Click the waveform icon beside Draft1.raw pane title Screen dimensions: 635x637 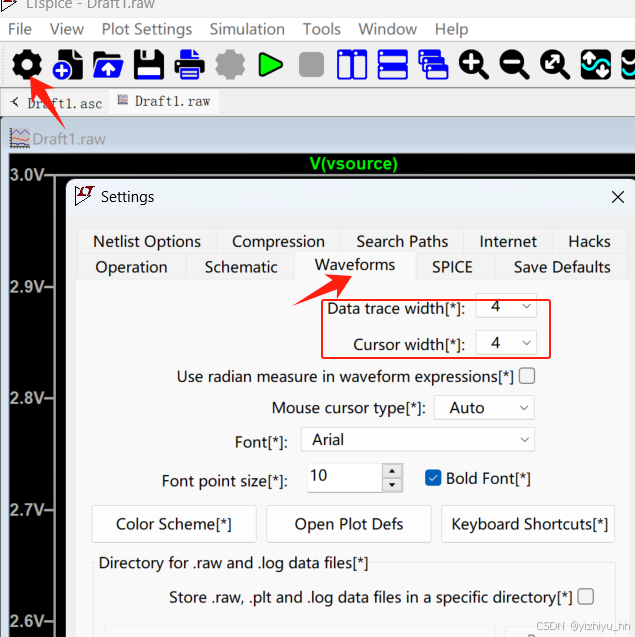tap(20, 139)
